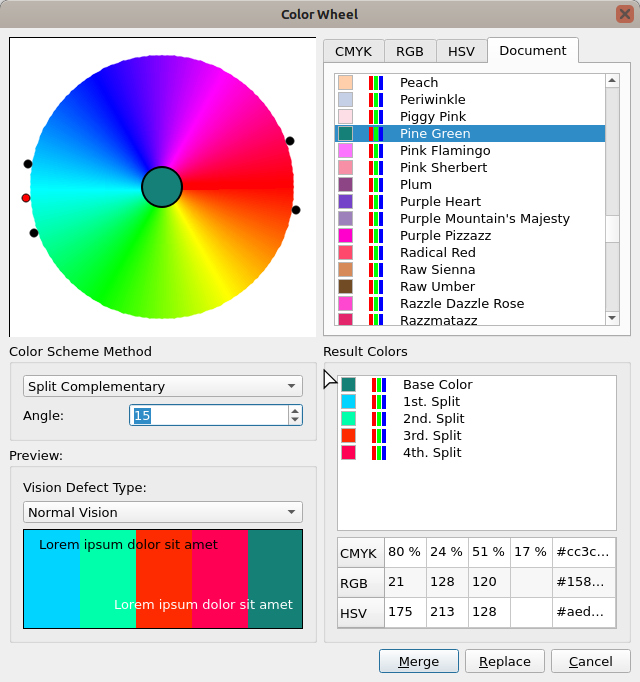The image size is (640, 682).
Task: Switch to the CMYK tab
Action: tap(354, 52)
